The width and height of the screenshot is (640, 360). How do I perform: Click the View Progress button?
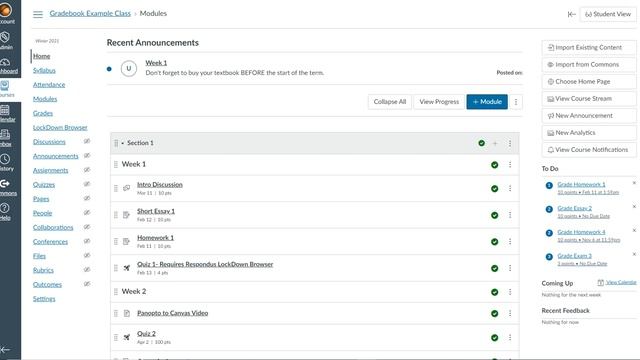pos(439,102)
